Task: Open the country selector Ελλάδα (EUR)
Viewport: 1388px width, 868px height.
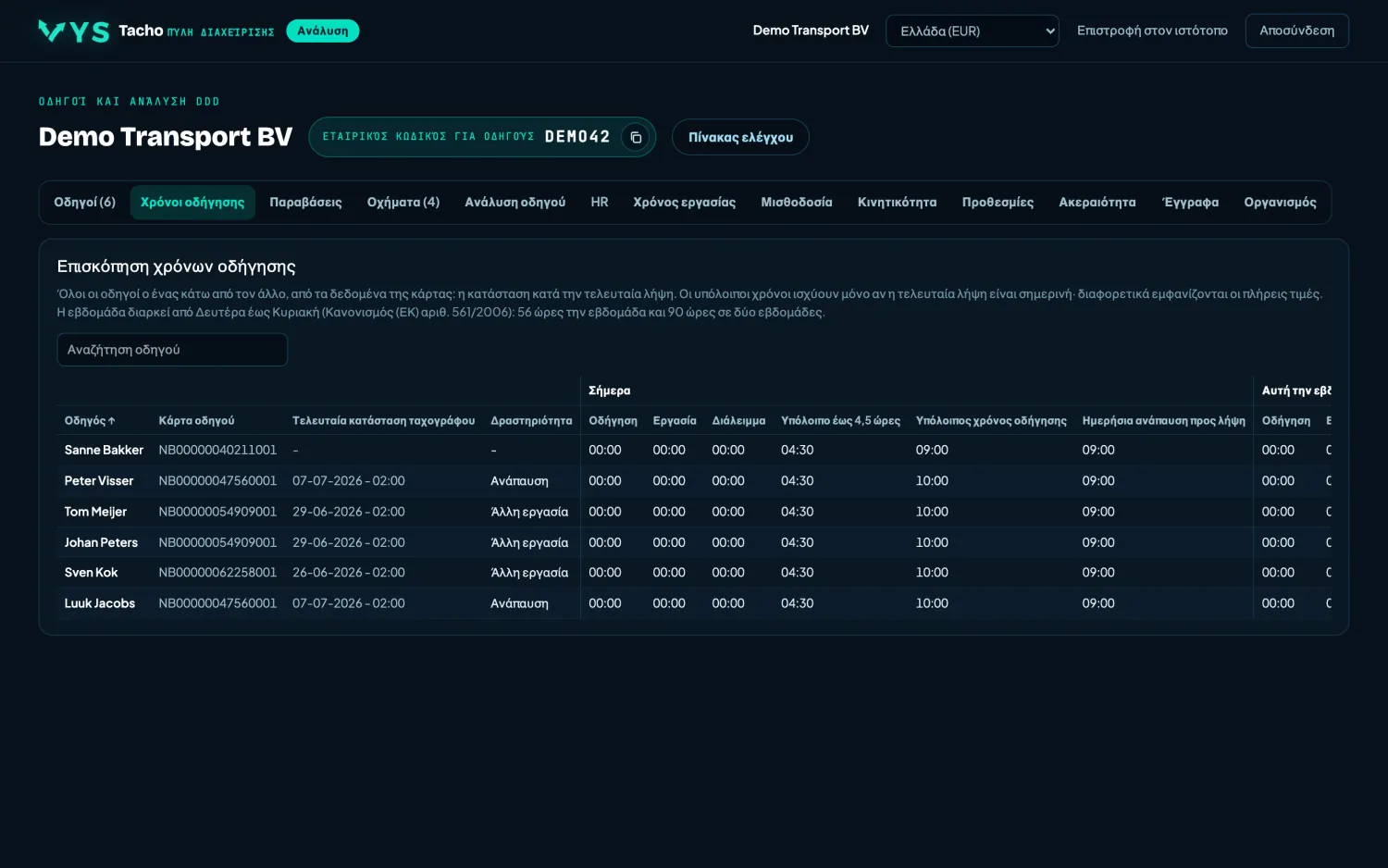Action: 973,31
